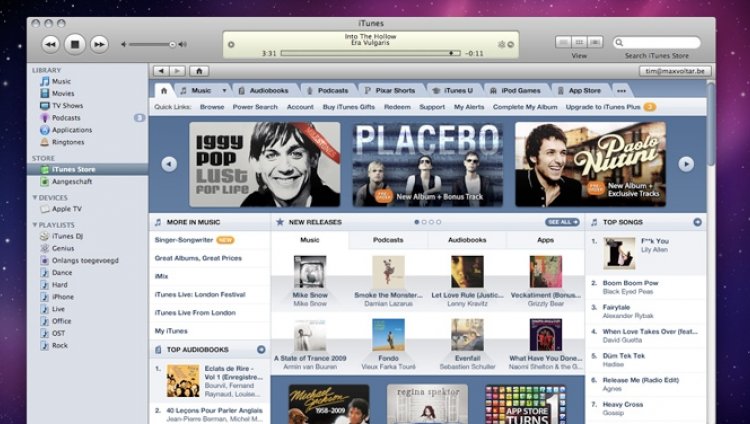Skip back with the rewind button
The image size is (750, 424).
(x=50, y=45)
